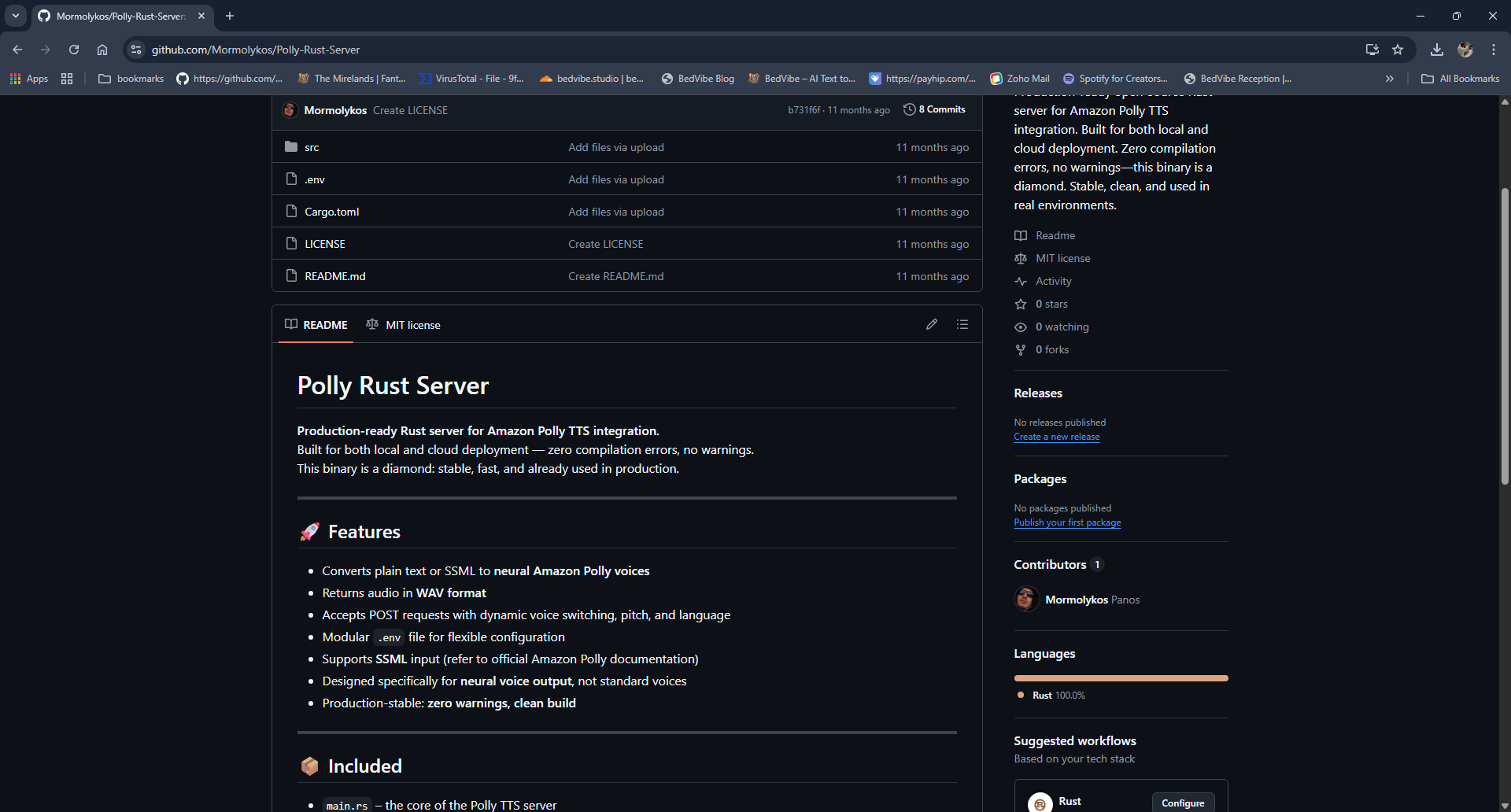Open the README.md file
This screenshot has height=812, width=1511.
[335, 276]
